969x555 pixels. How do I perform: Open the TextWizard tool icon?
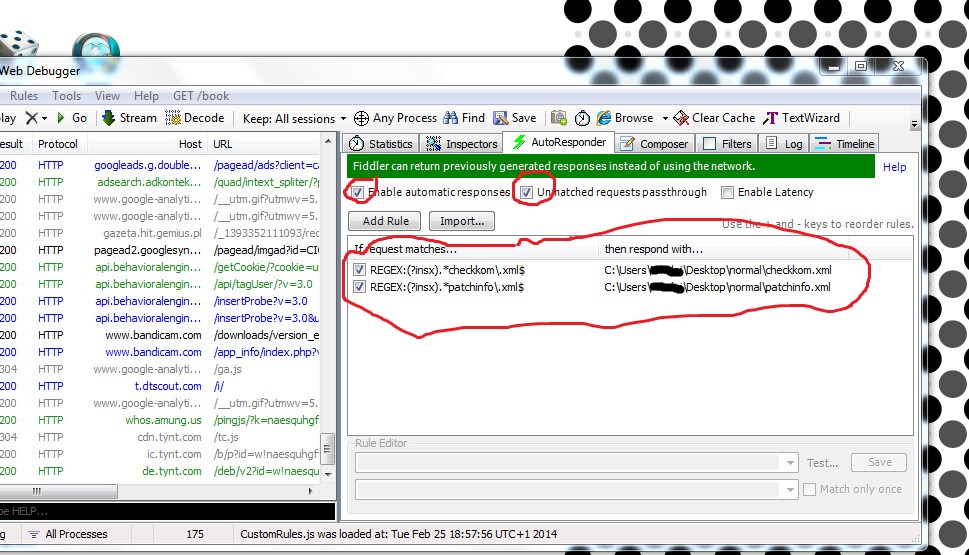[771, 117]
